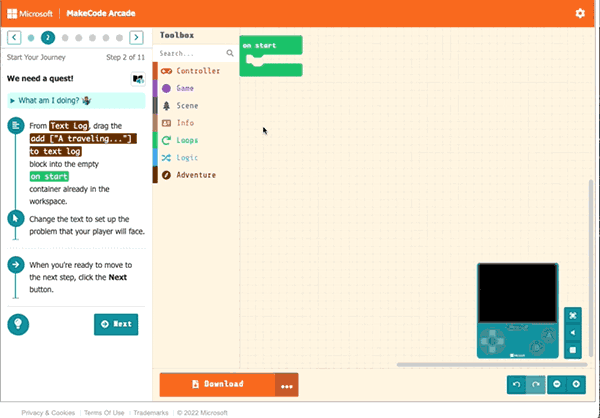Click the immersive reader icon beside heading

point(138,79)
